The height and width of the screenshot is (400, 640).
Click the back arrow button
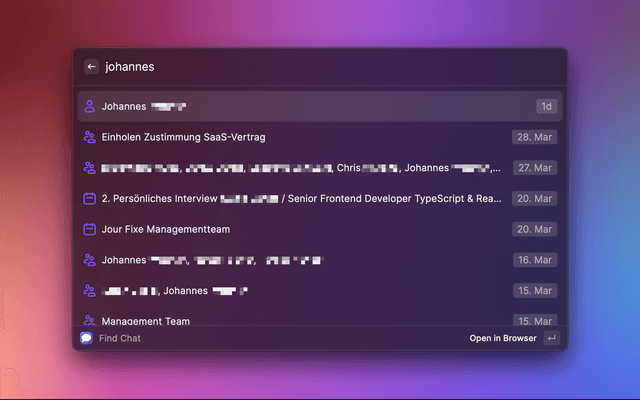point(91,67)
